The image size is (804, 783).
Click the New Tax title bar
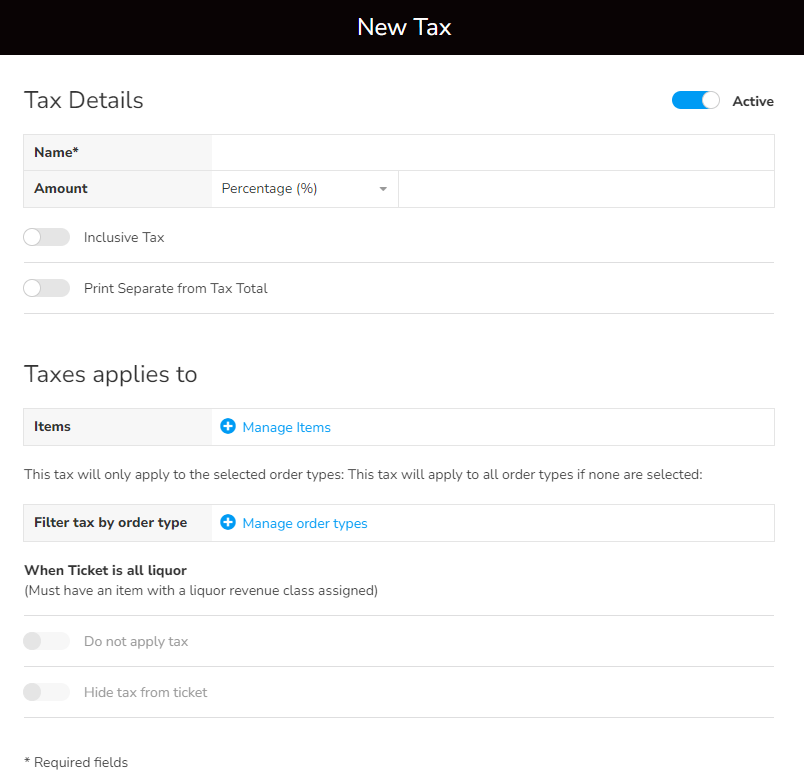403,27
